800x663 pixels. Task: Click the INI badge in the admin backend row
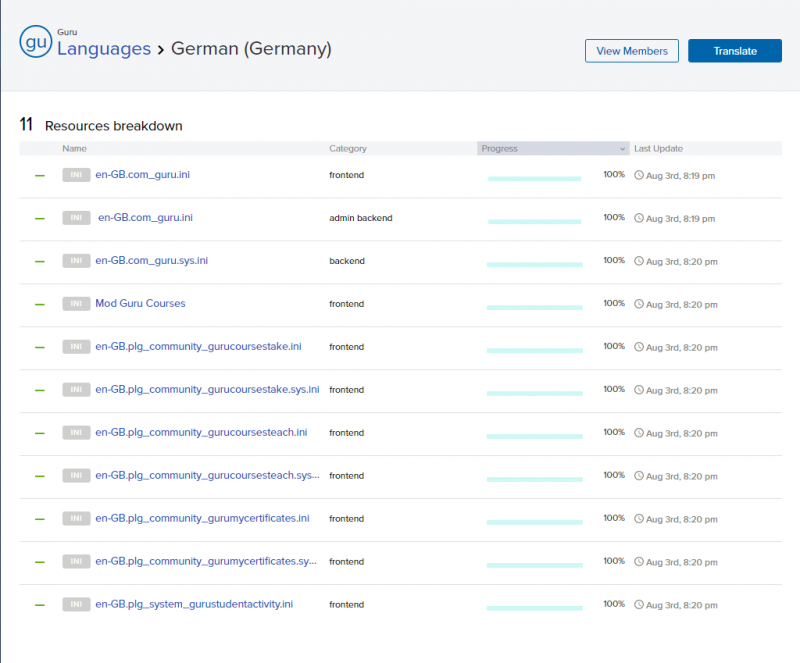point(77,218)
